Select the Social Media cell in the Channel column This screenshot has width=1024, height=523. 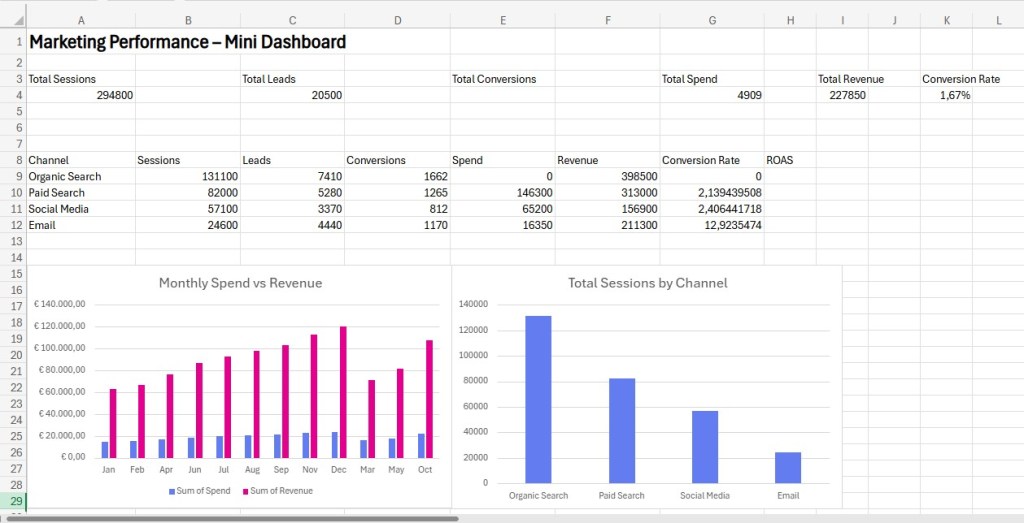click(x=81, y=209)
